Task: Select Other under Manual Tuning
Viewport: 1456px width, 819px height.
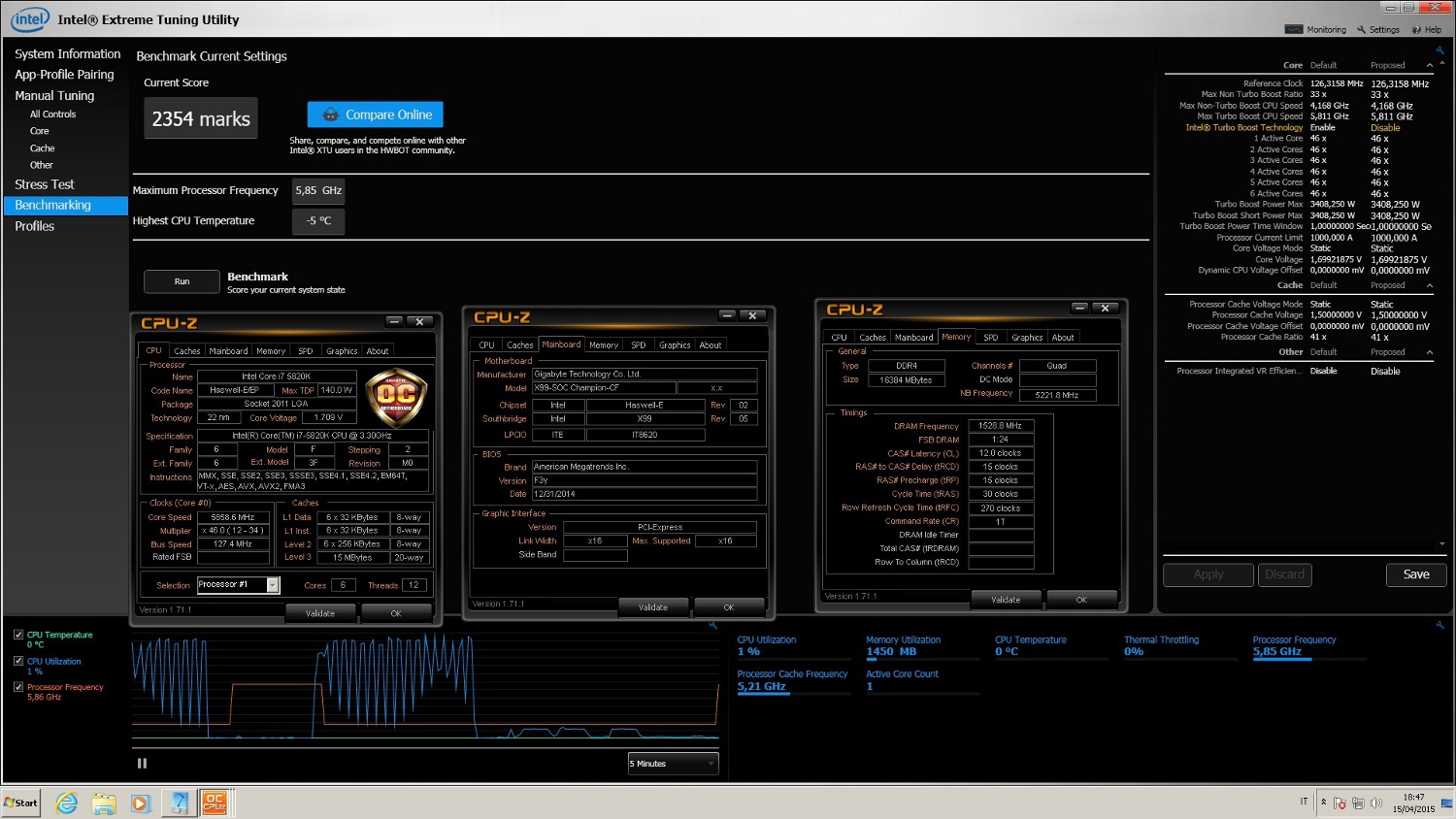Action: click(x=41, y=165)
